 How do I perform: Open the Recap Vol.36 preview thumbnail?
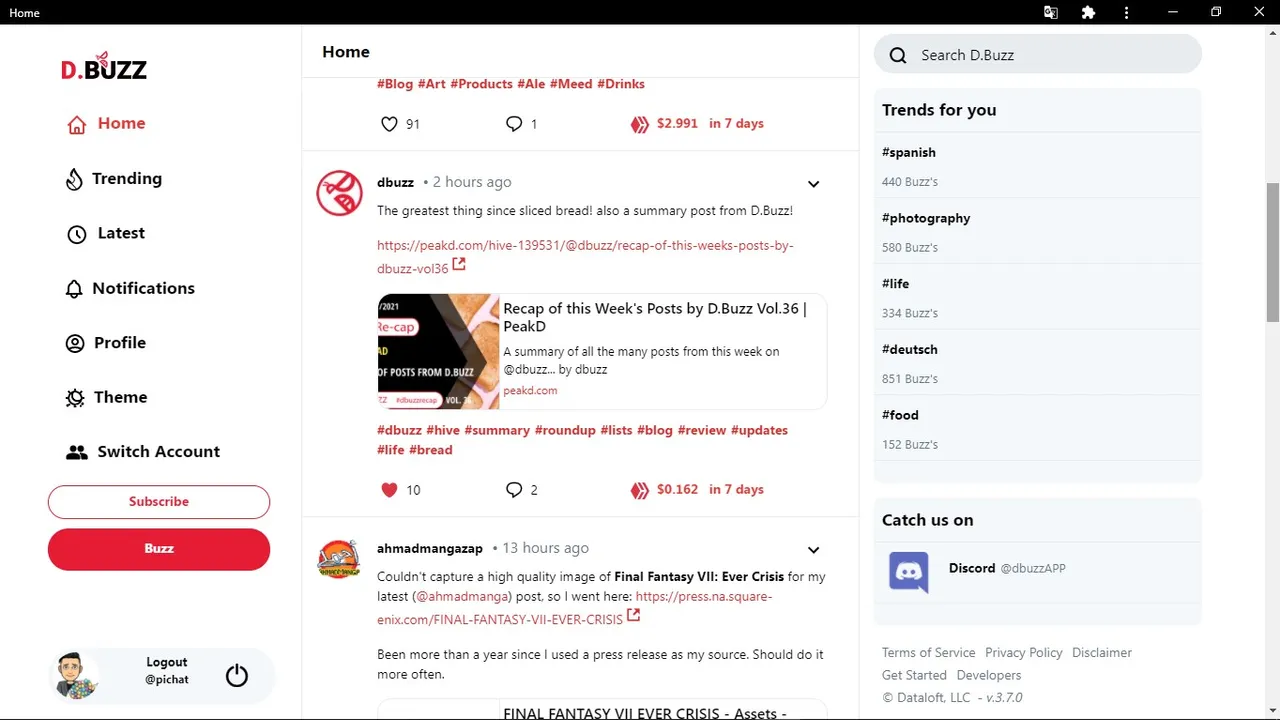pyautogui.click(x=438, y=352)
